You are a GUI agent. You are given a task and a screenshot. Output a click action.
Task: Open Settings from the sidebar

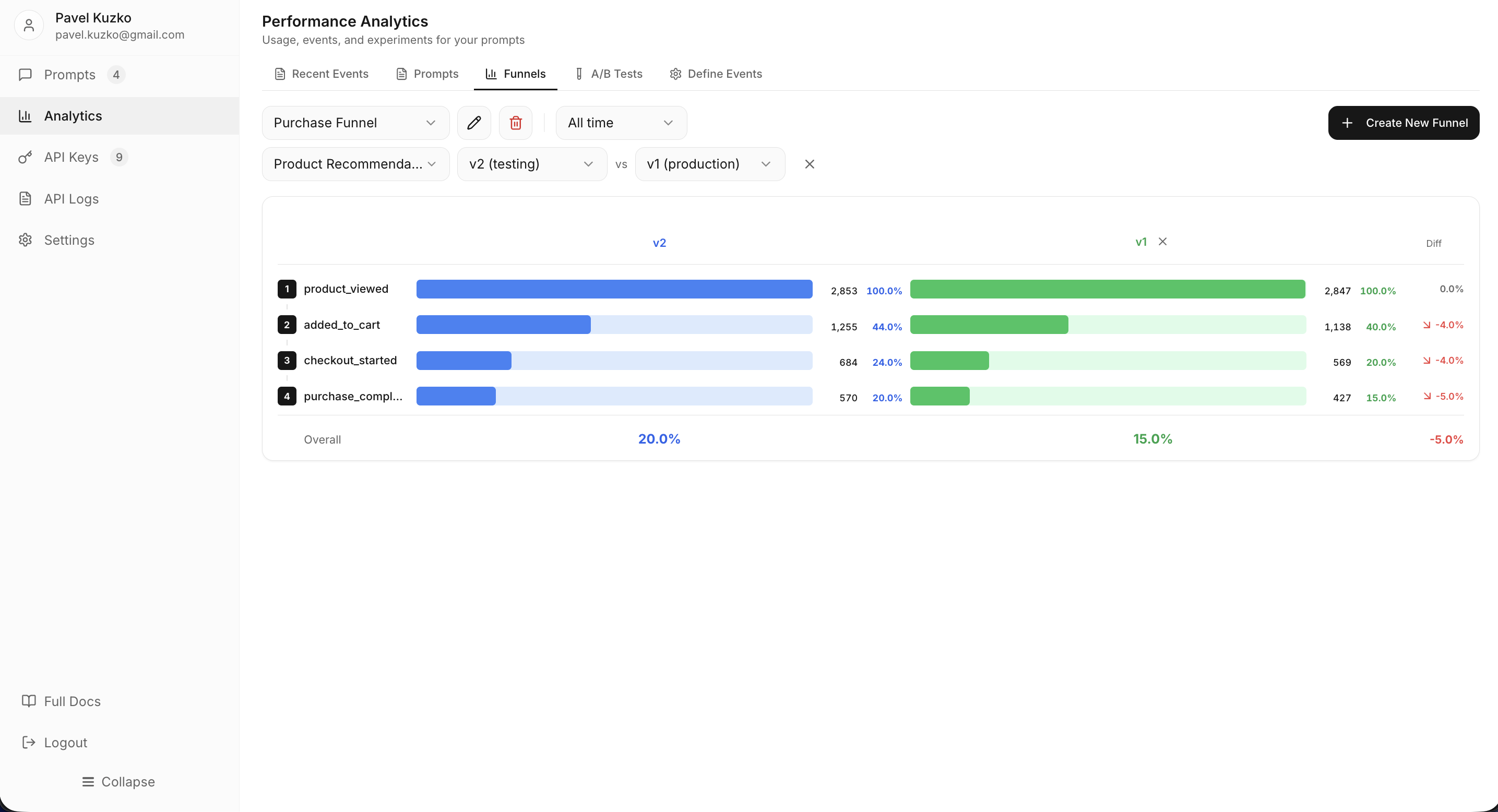point(68,240)
